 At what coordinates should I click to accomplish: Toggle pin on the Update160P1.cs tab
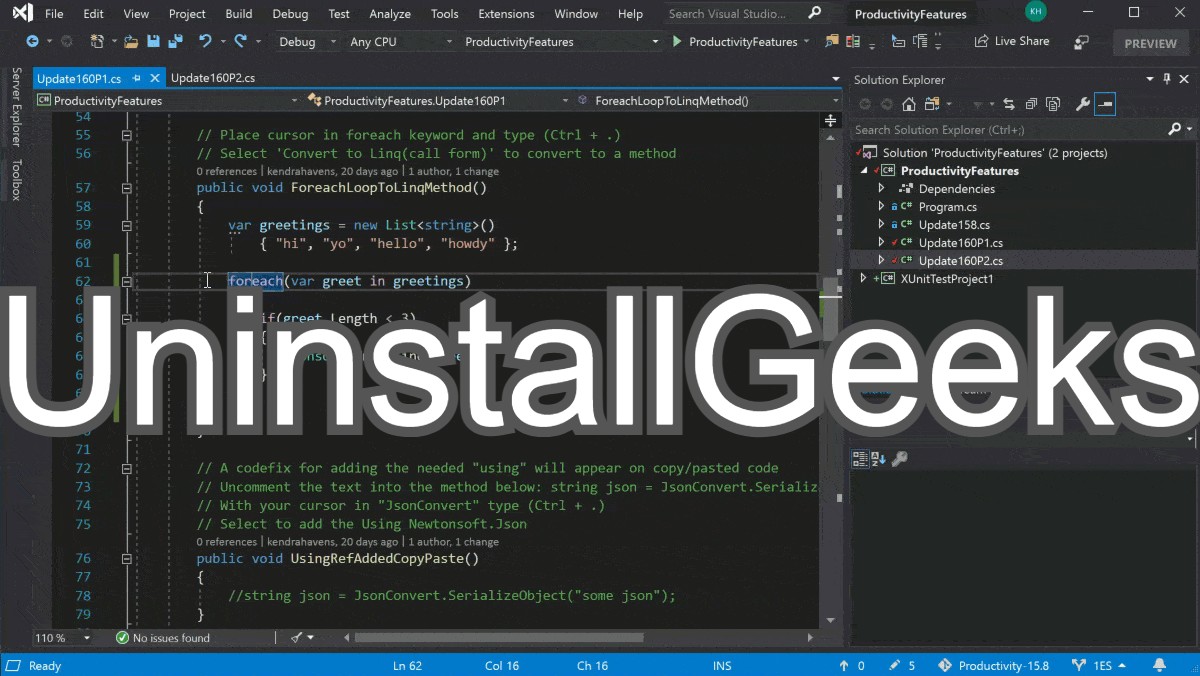(135, 79)
